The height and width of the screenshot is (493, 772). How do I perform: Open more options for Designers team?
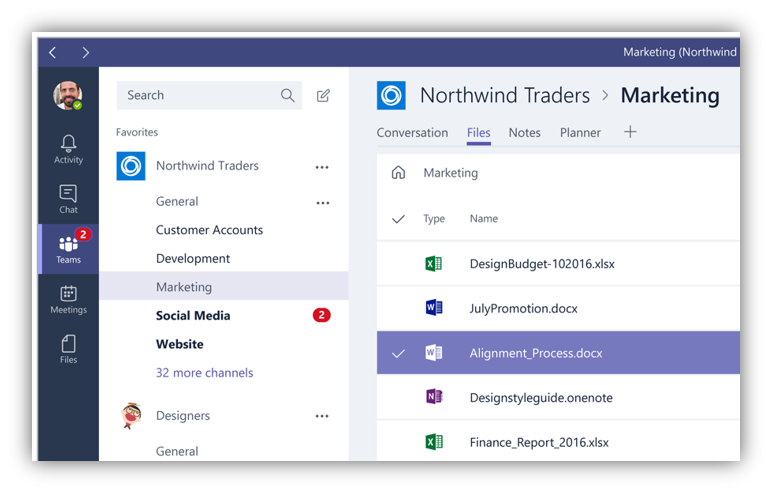pyautogui.click(x=322, y=416)
